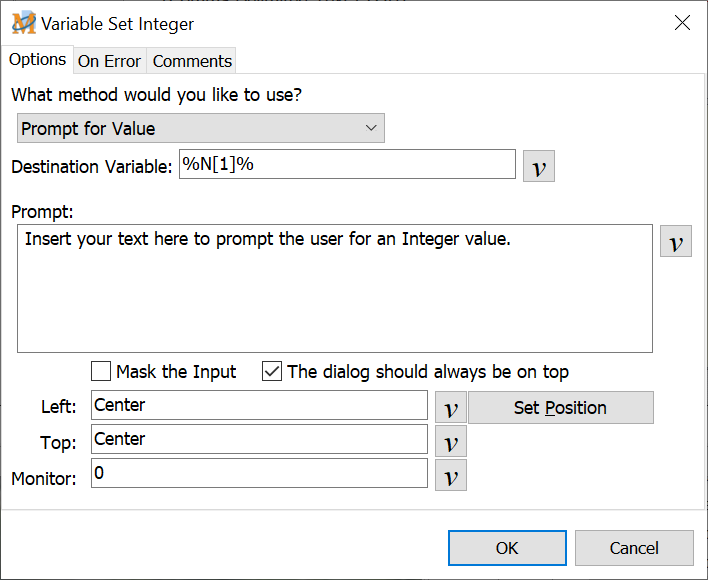The image size is (708, 580).
Task: Click the variable picker next to Top field
Action: (x=450, y=441)
